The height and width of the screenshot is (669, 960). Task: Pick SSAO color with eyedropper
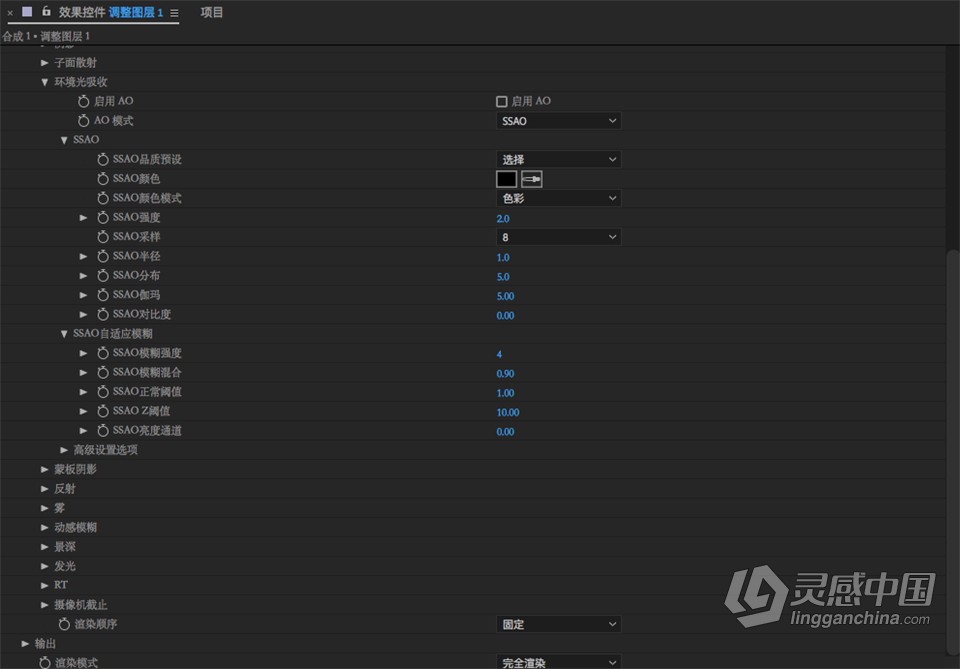tap(531, 179)
